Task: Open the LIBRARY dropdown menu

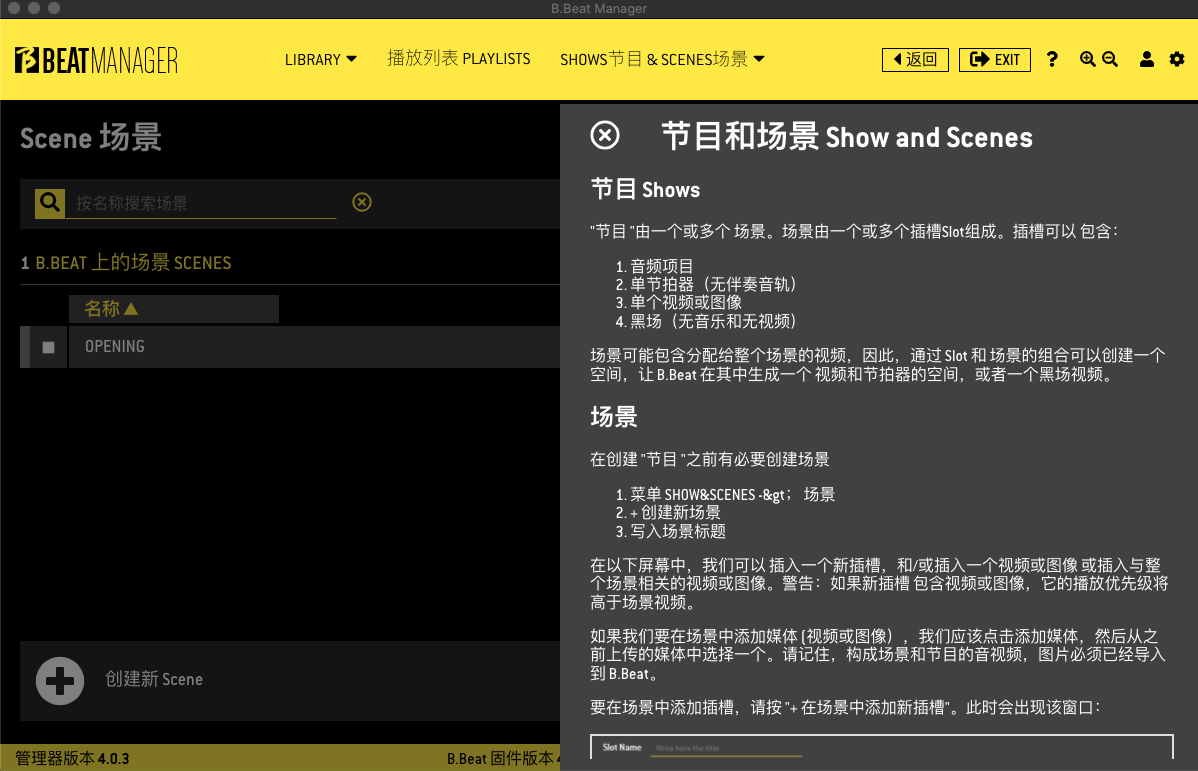Action: pos(321,60)
